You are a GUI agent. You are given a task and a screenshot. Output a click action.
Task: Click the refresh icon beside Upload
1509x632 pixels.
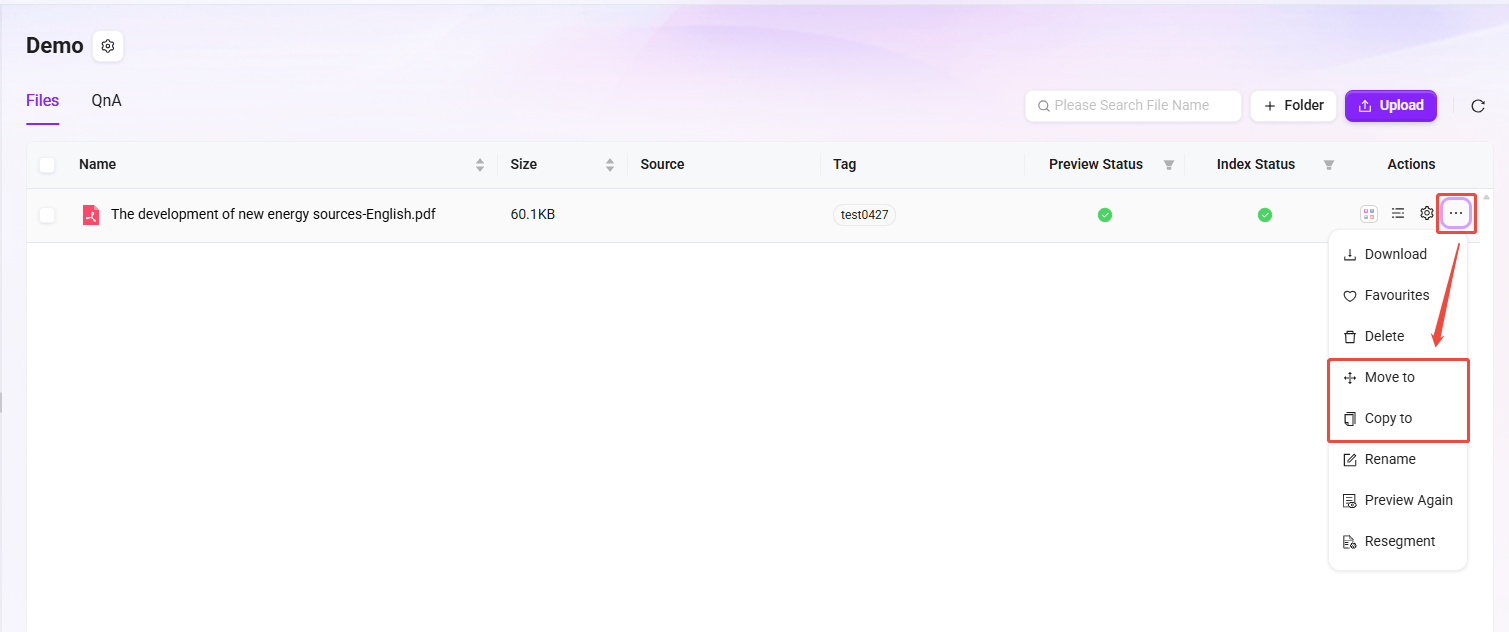tap(1477, 106)
